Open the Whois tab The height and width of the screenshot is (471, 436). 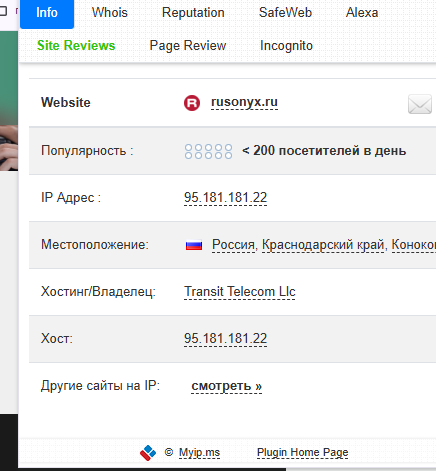(x=110, y=13)
